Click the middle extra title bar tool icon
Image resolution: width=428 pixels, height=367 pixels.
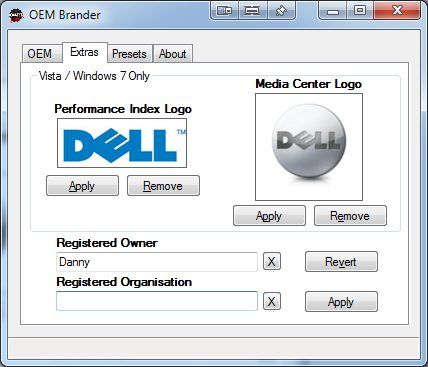[252, 11]
